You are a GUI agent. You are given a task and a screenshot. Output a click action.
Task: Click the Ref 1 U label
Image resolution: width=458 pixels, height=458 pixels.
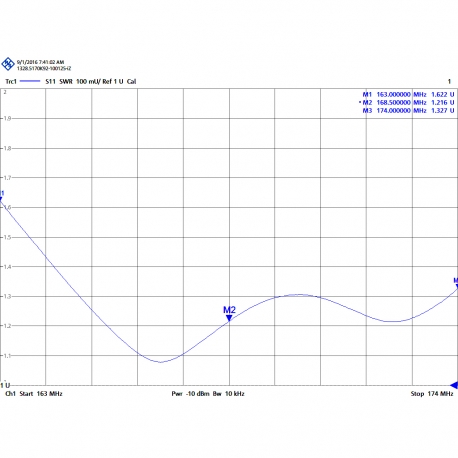tap(113, 81)
